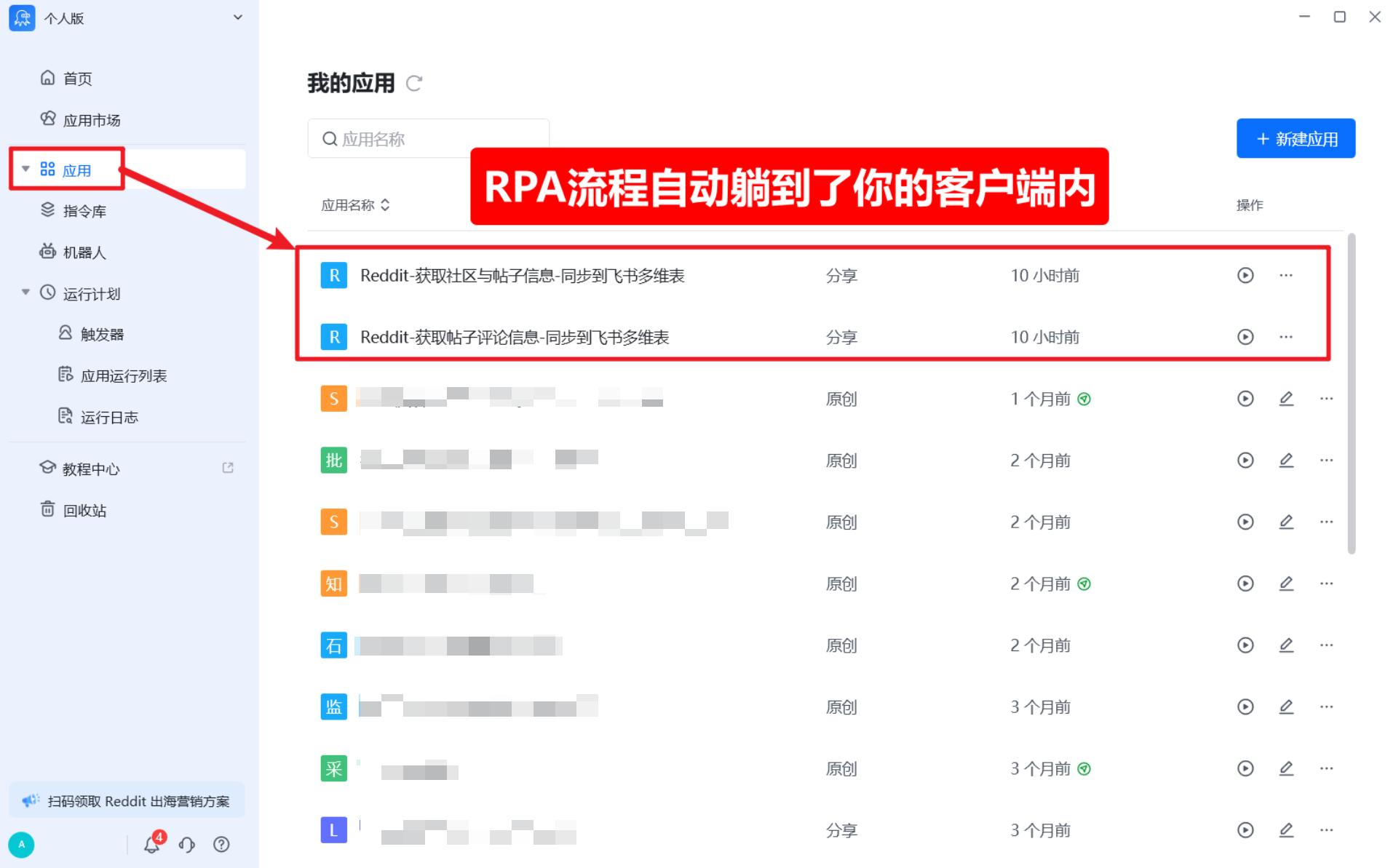Viewport: 1388px width, 868px height.
Task: Open more options for Reddit-获取帖子评论信息
Action: click(1286, 337)
